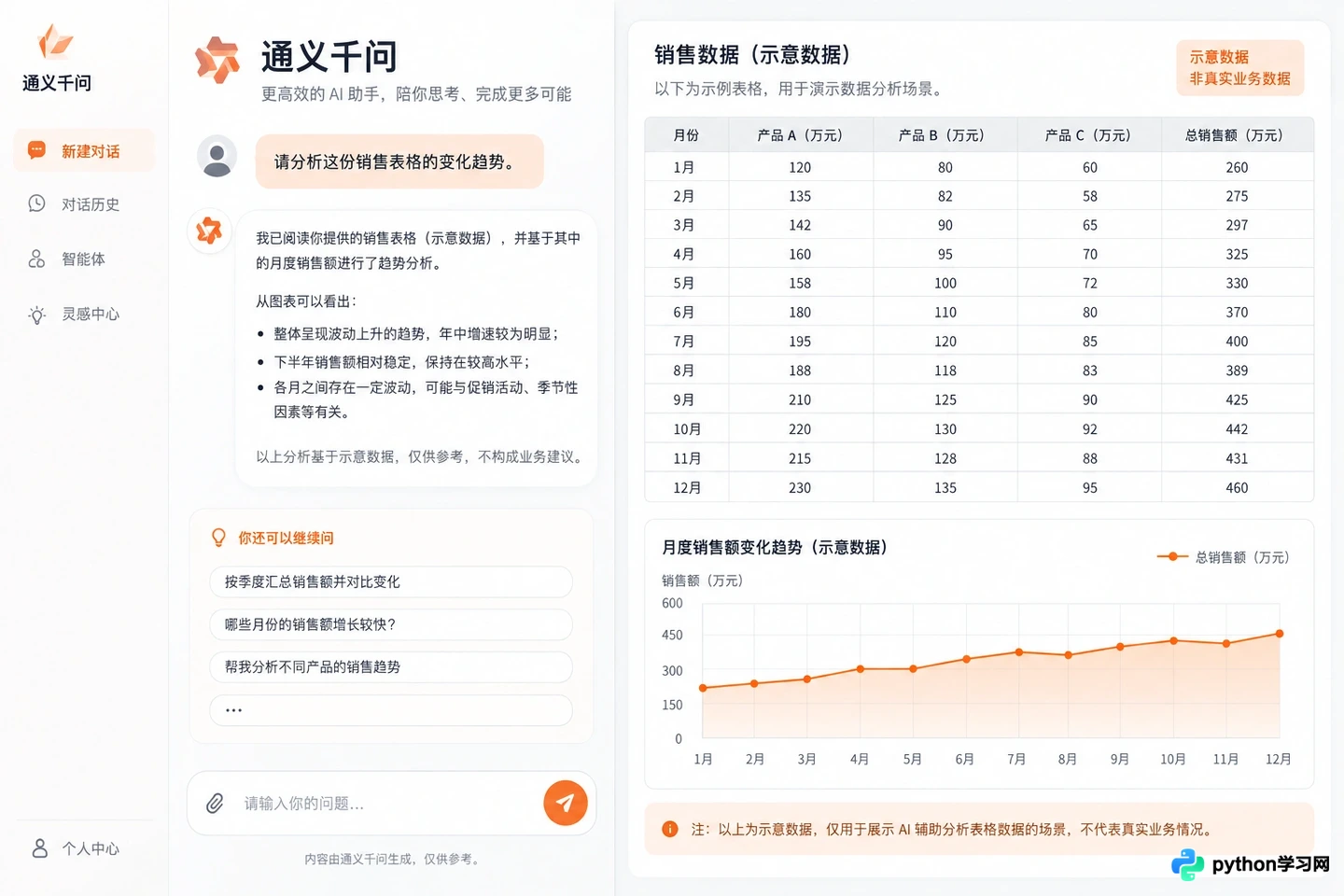
Task: Open 对话历史 clock icon
Action: click(36, 203)
